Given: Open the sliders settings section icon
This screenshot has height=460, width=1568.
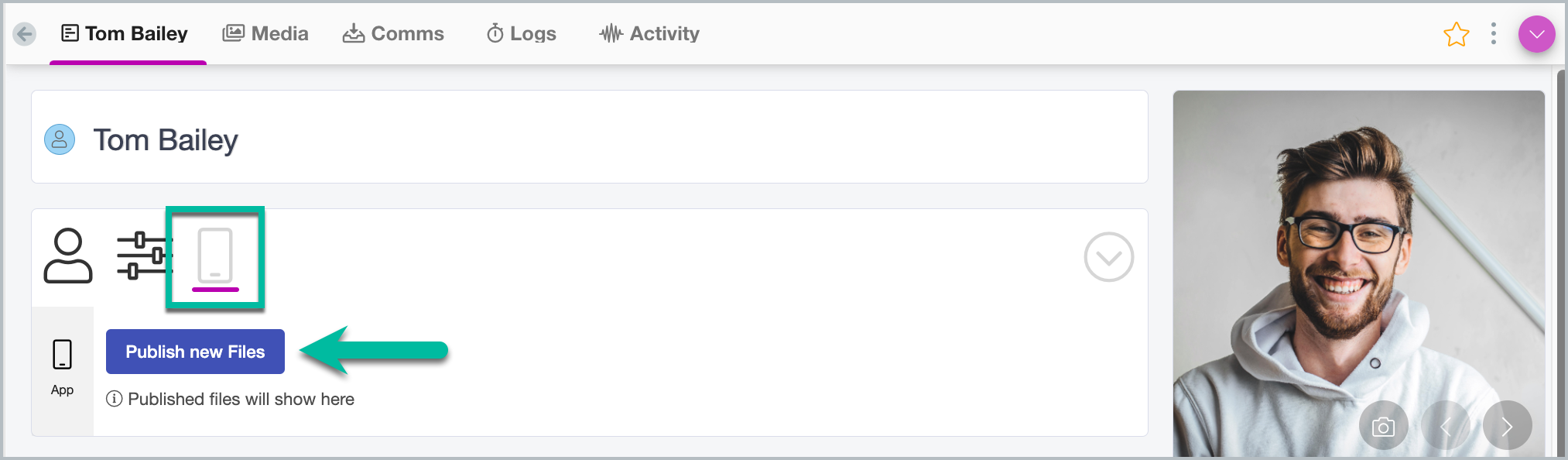Looking at the screenshot, I should [x=142, y=256].
